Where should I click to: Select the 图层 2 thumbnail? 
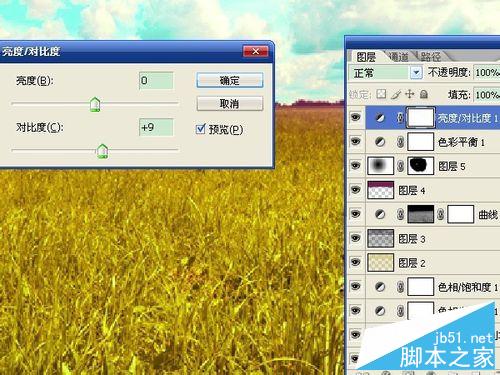click(380, 262)
